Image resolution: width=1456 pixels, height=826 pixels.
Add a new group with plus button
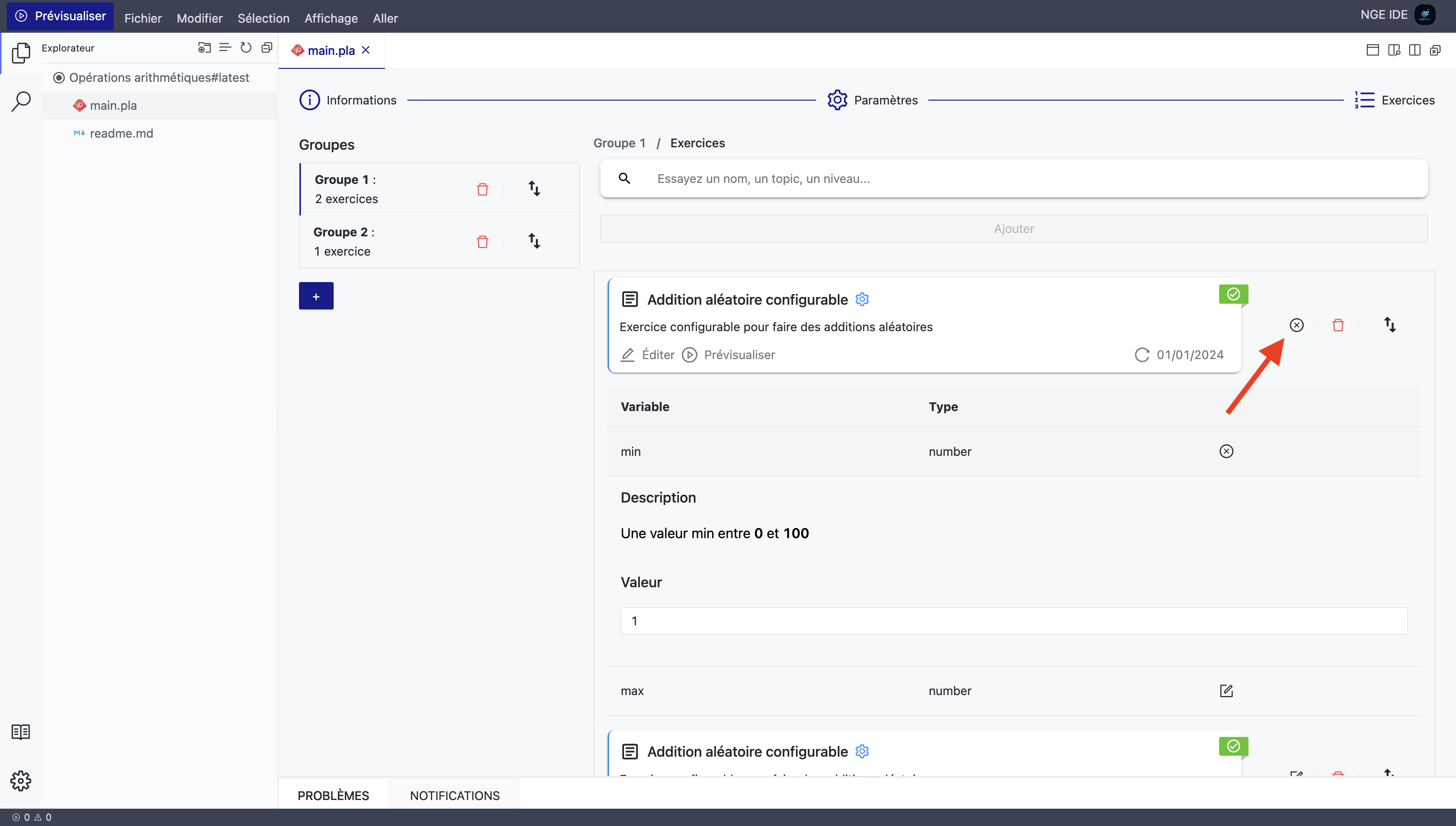click(x=316, y=296)
